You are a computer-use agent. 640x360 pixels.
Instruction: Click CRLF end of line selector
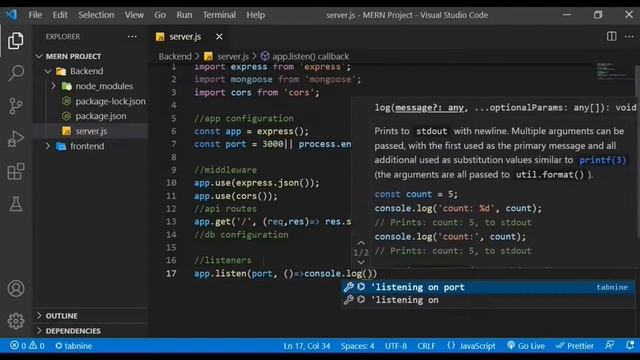(x=426, y=346)
